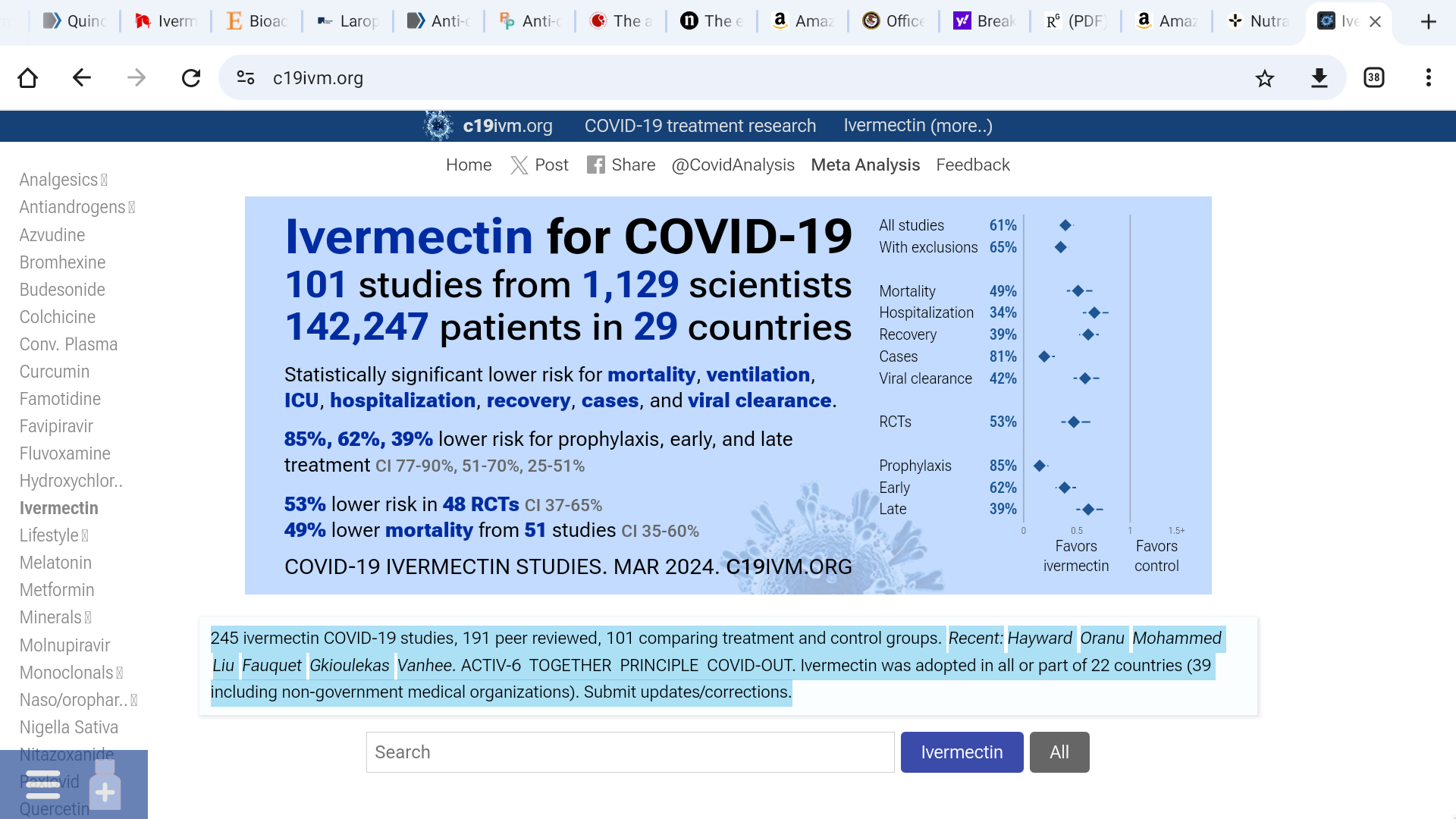Switch to the Office browser tab
Viewport: 1456px width, 819px height.
tap(893, 21)
